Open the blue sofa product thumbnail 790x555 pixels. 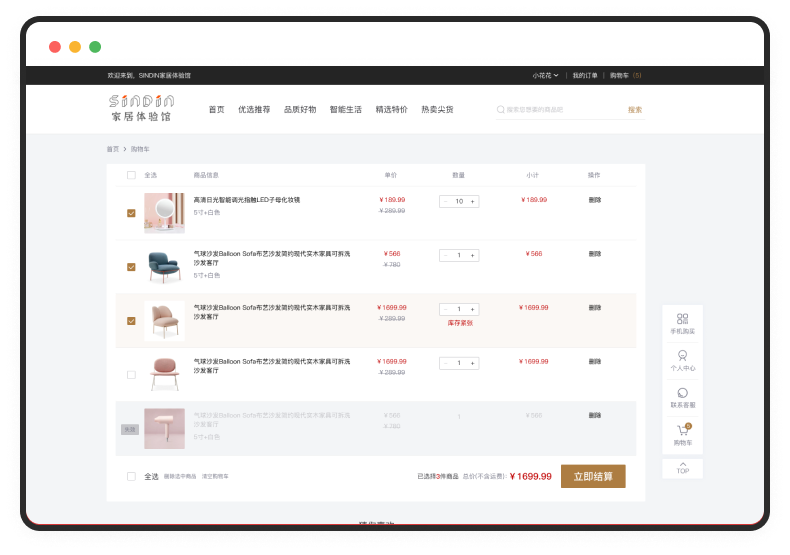(x=163, y=266)
